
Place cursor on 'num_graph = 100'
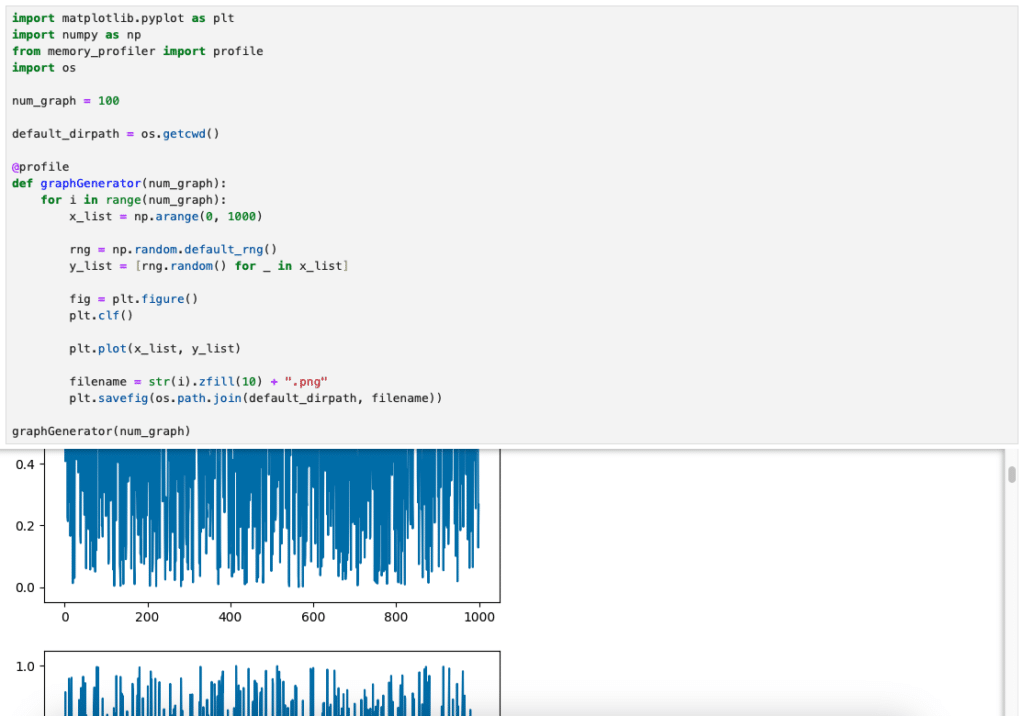(x=65, y=101)
